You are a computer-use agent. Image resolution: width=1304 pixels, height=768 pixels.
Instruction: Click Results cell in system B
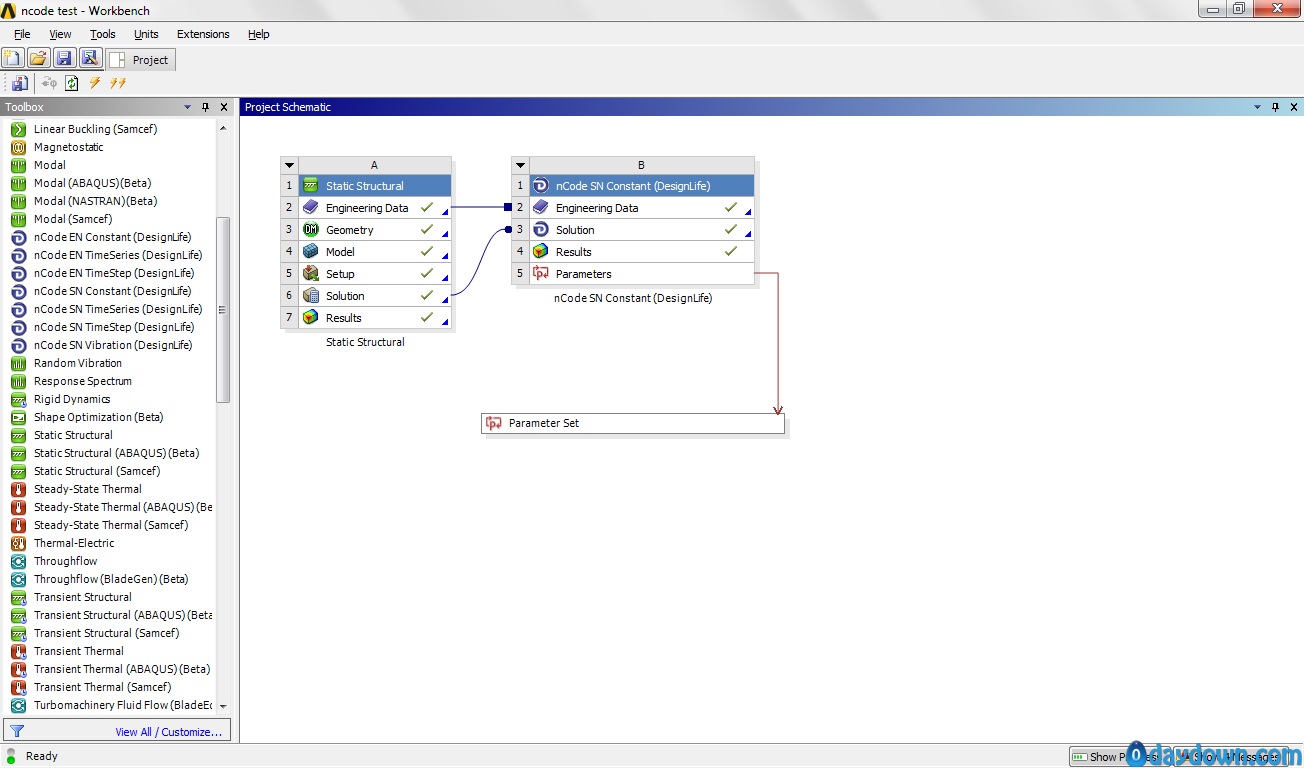click(x=641, y=252)
